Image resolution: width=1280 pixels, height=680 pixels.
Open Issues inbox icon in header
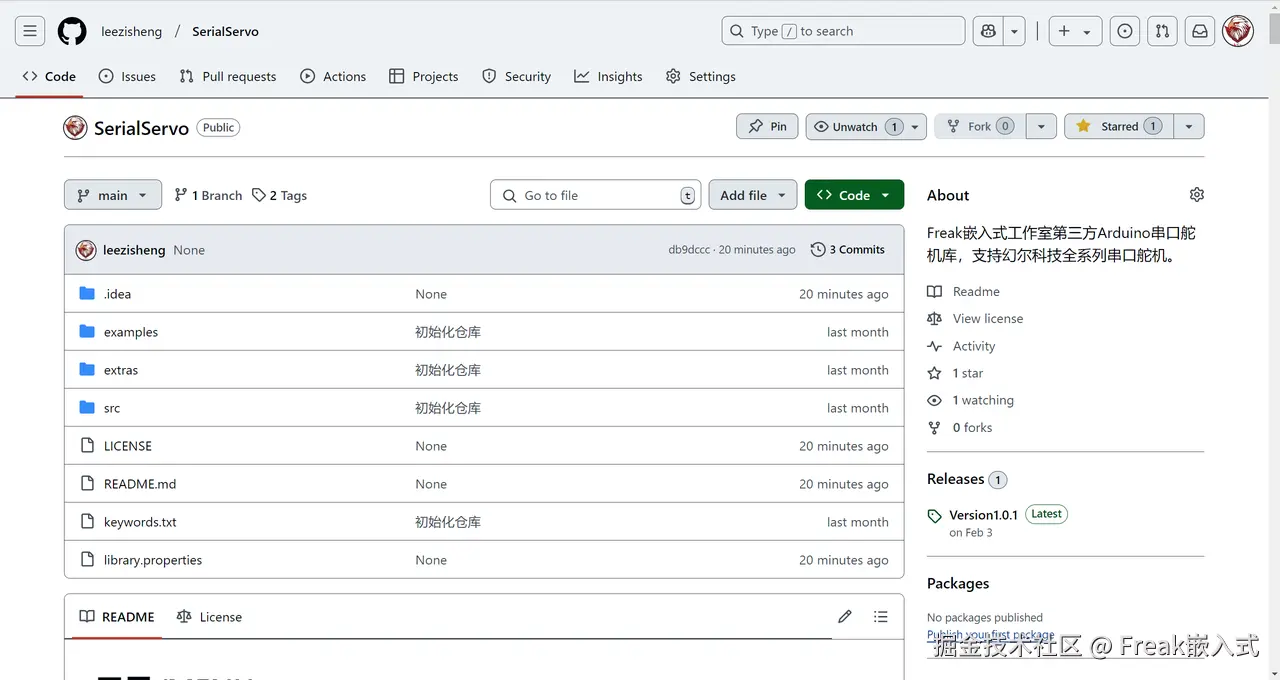pyautogui.click(x=1125, y=31)
